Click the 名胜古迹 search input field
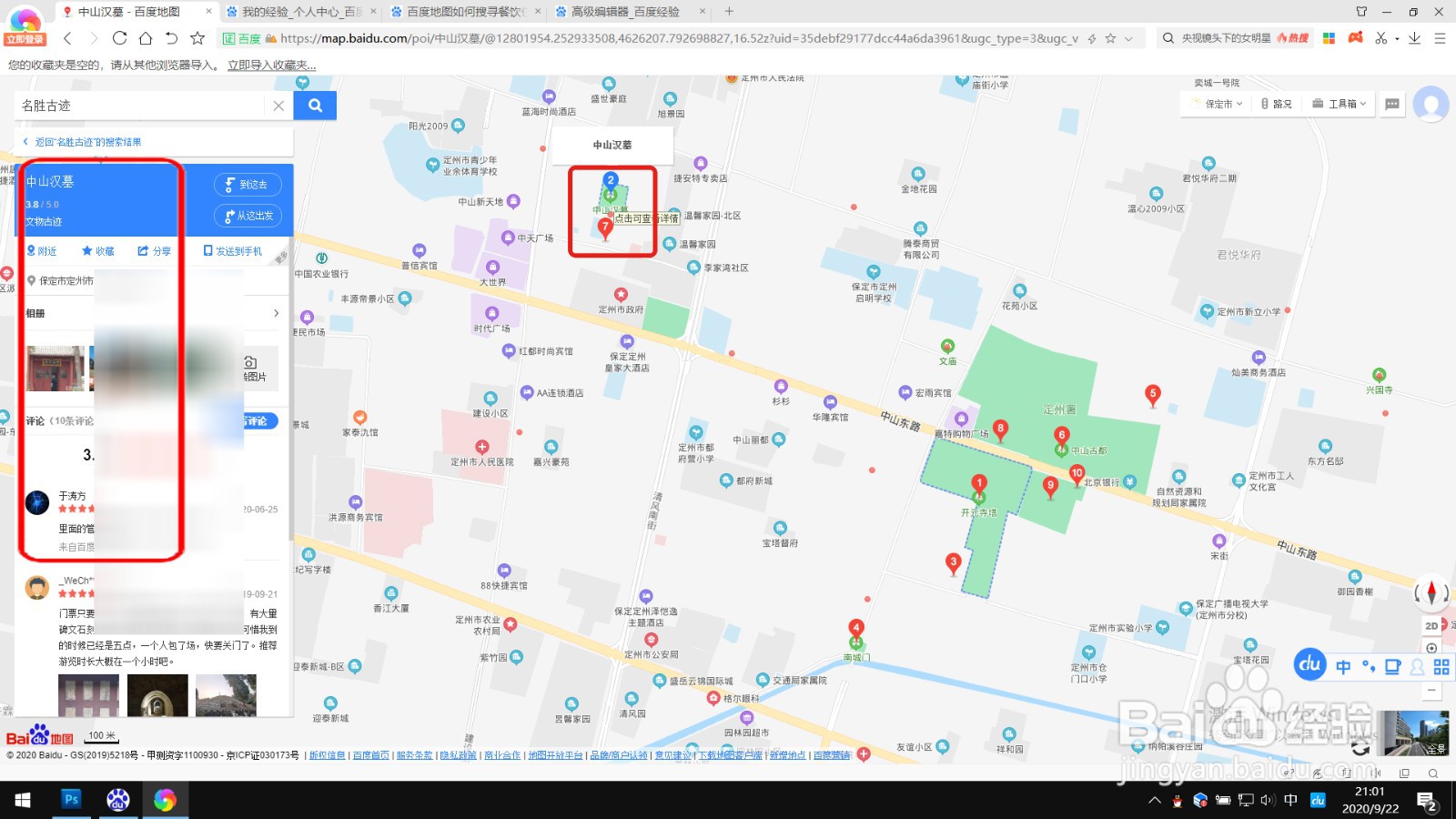The width and height of the screenshot is (1456, 819). coord(141,106)
